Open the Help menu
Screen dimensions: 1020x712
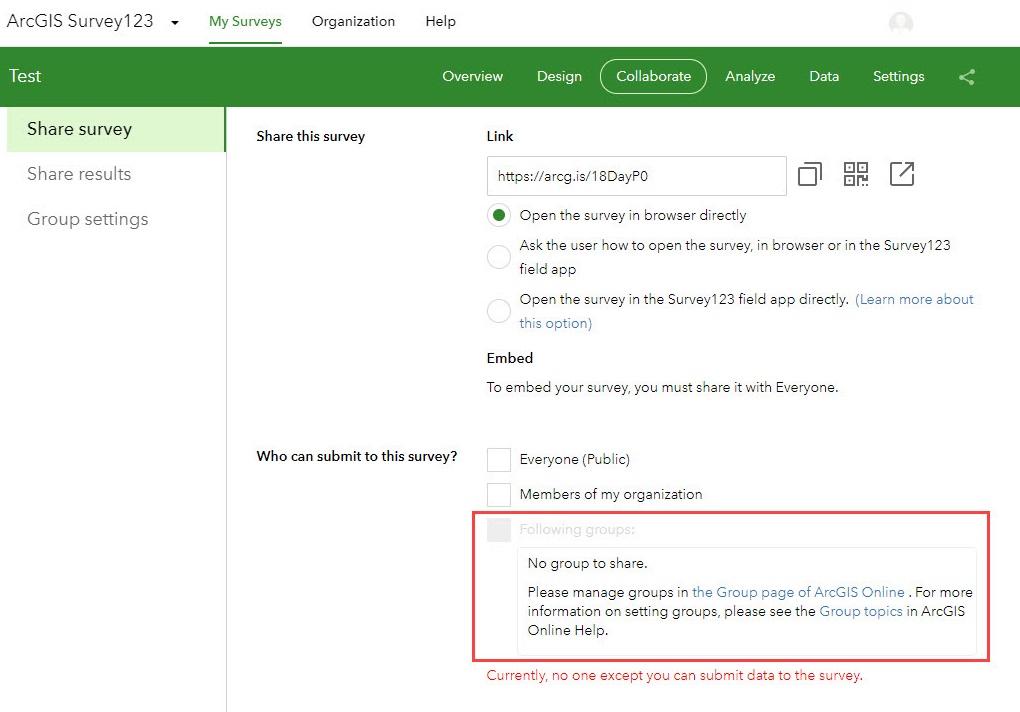pos(440,21)
